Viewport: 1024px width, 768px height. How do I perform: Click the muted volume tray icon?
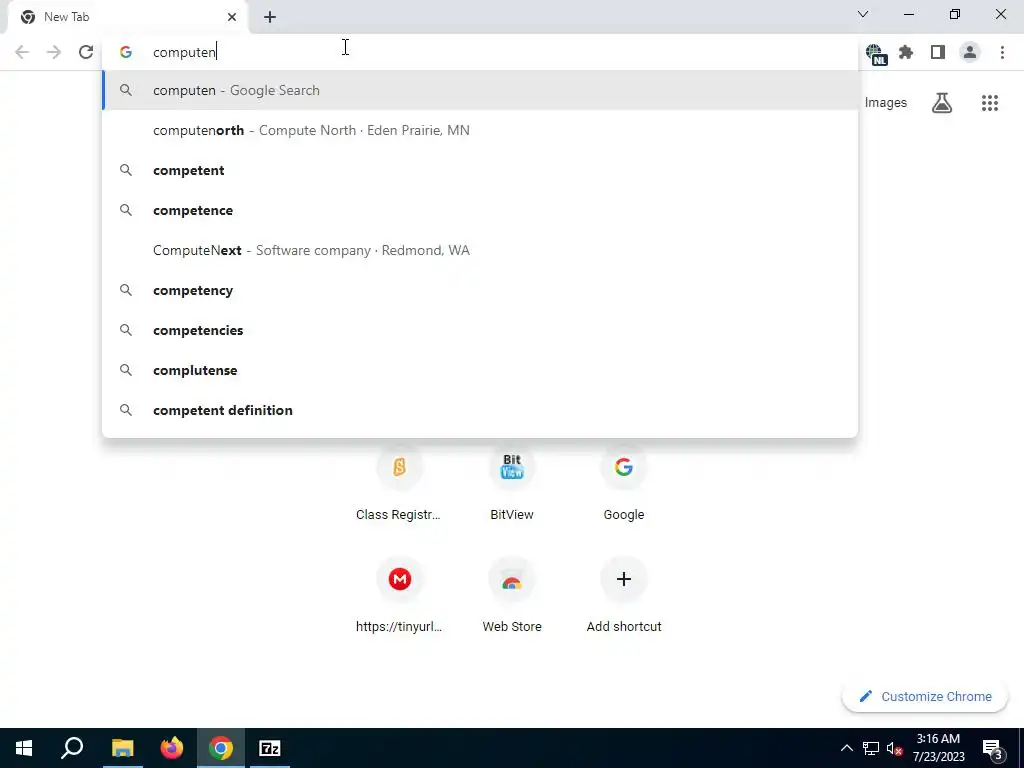pyautogui.click(x=895, y=748)
